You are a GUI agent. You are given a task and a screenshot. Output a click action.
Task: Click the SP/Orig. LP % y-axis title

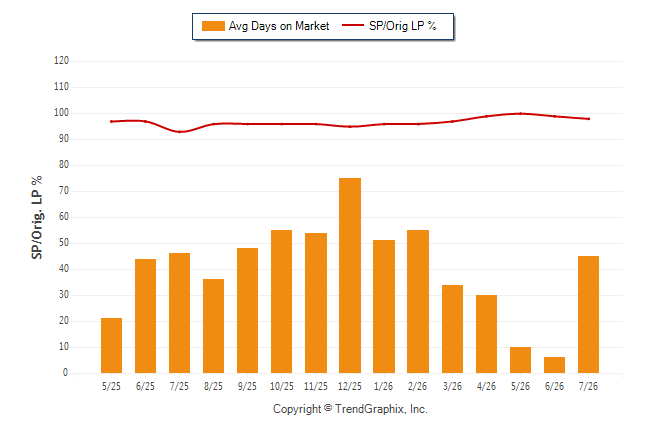[37, 217]
